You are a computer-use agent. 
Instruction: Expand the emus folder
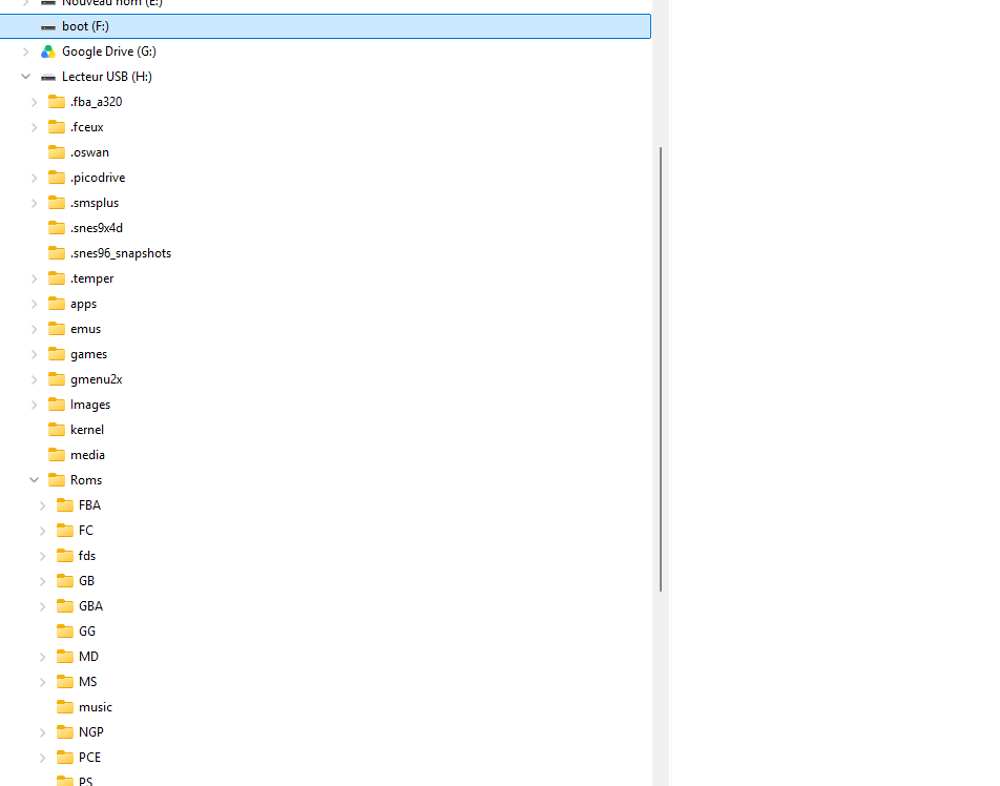[34, 329]
